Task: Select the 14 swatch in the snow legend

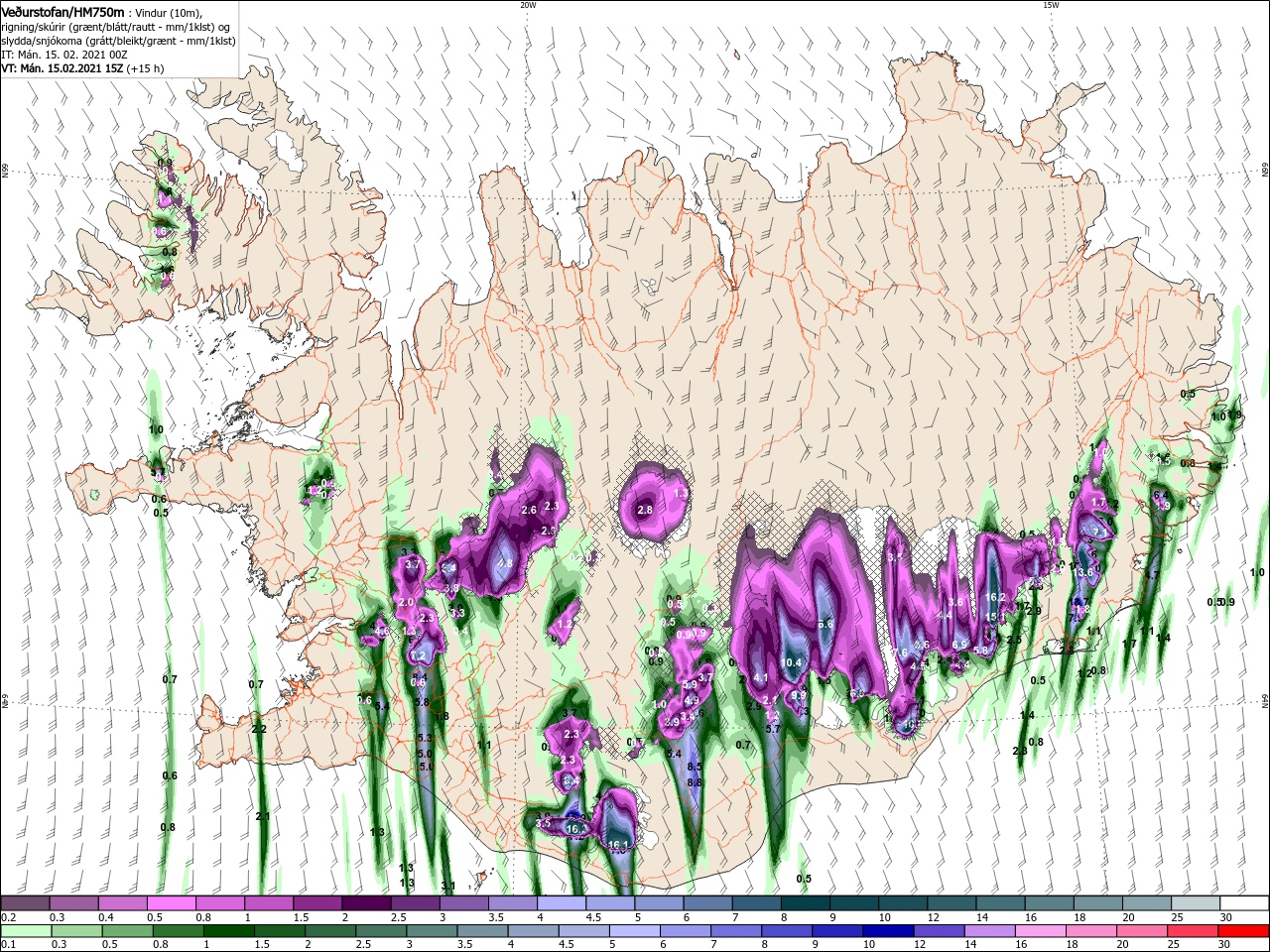Action: pos(1001,903)
